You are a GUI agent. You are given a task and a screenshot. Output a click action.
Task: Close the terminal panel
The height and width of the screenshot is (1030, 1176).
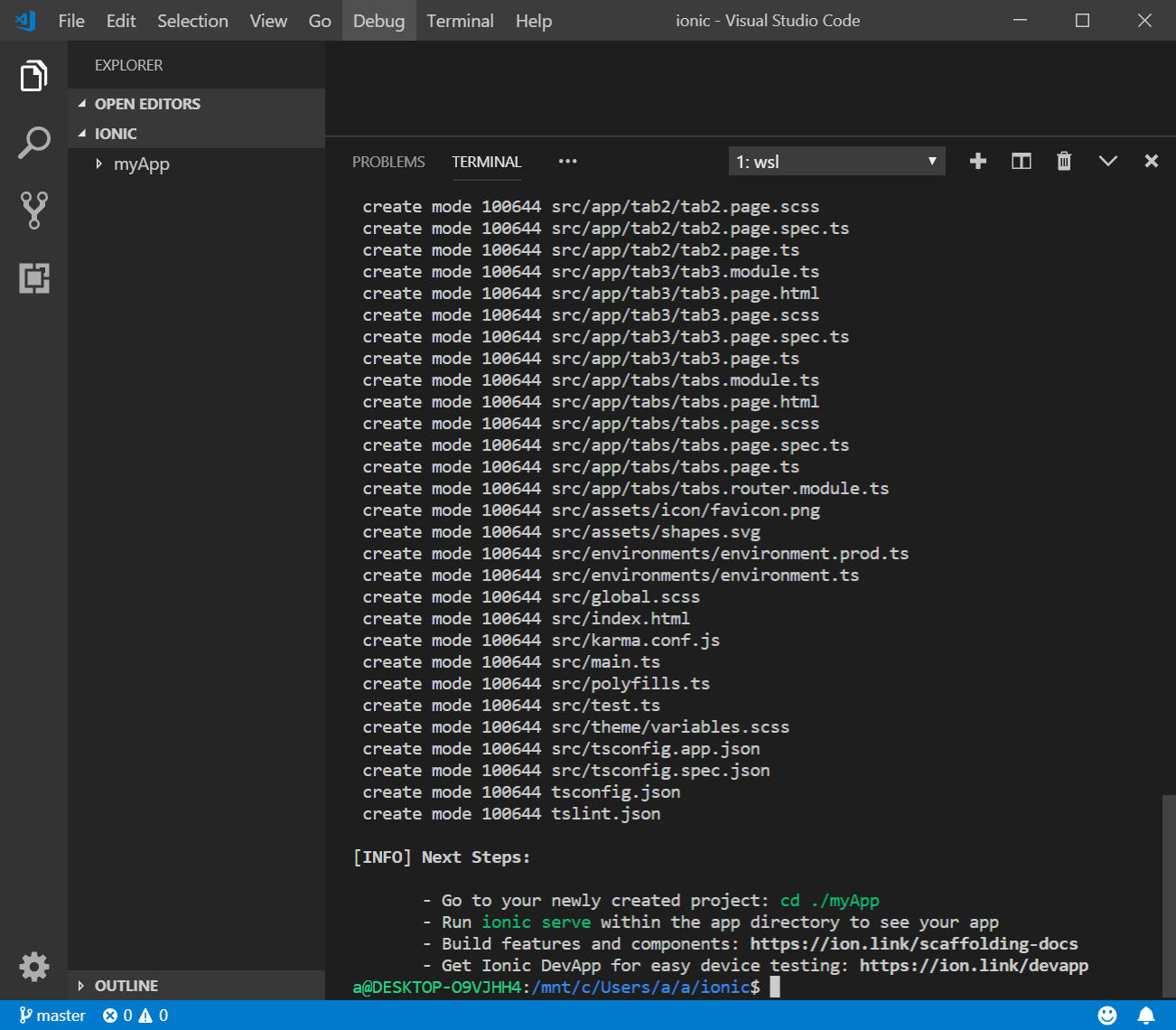click(1151, 161)
